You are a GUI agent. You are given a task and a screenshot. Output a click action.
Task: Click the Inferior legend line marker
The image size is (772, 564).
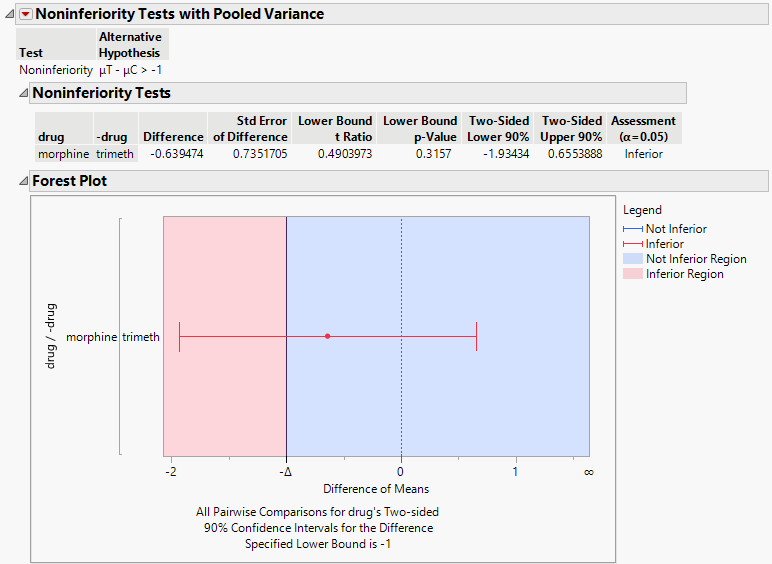(x=633, y=244)
